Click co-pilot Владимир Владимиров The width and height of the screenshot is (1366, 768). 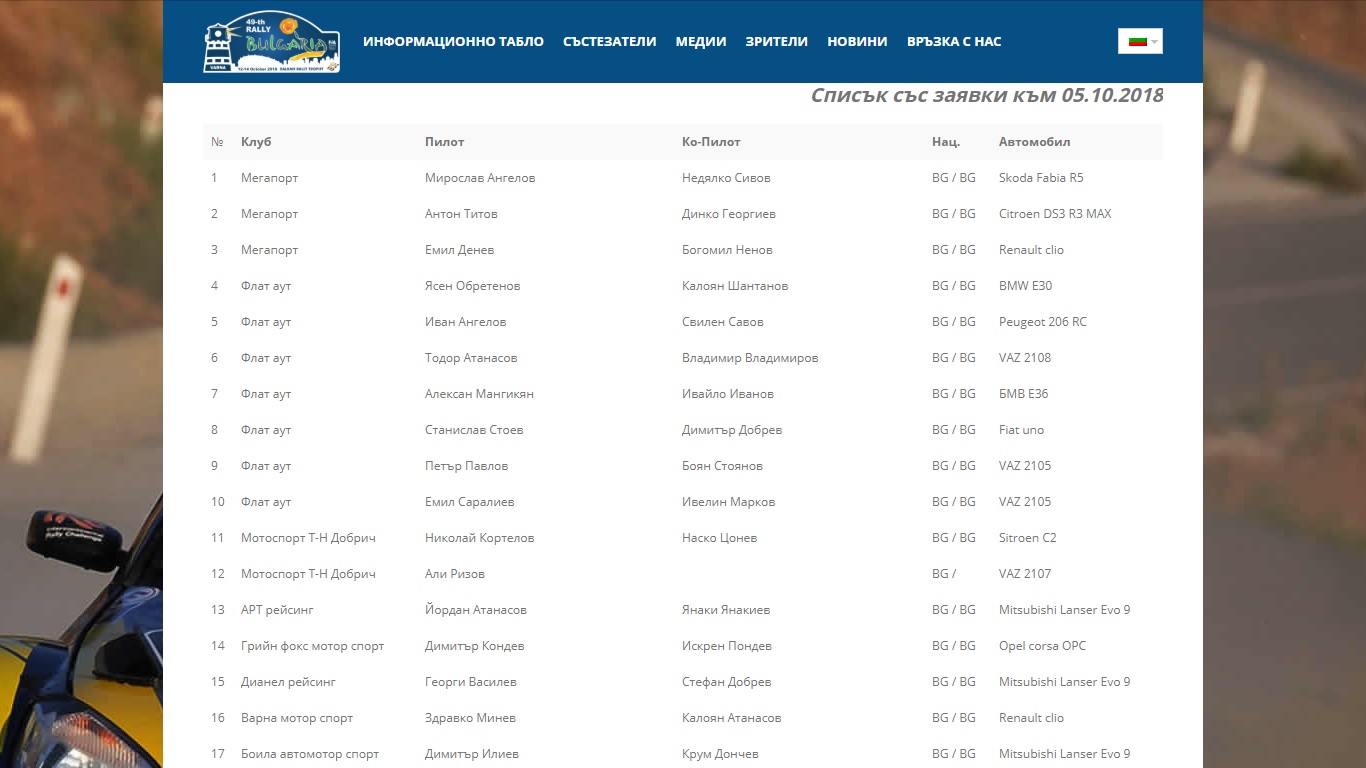pyautogui.click(x=750, y=358)
